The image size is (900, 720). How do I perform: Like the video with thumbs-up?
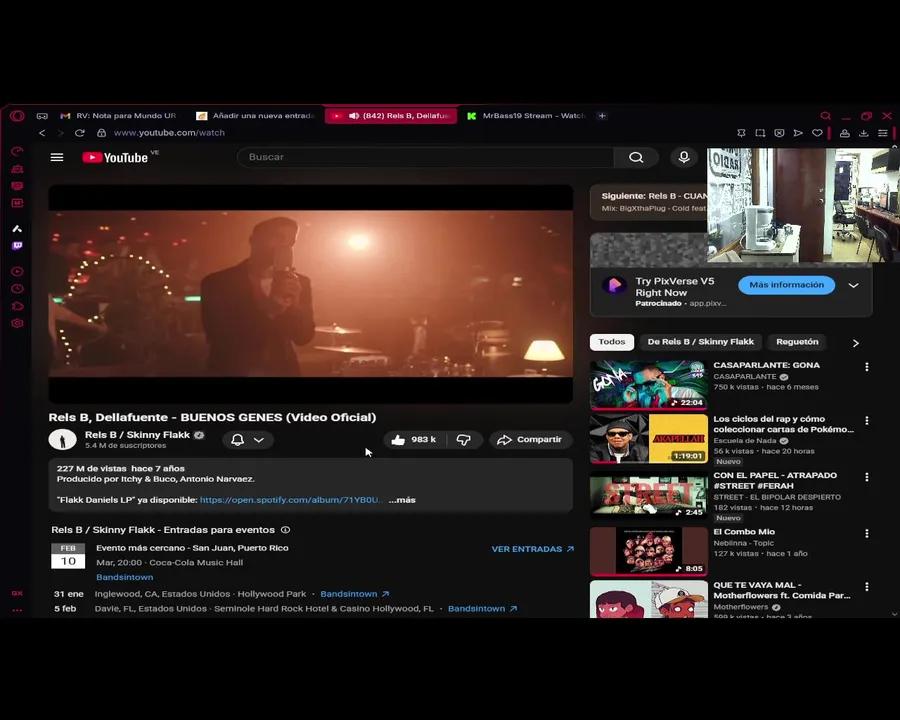click(414, 440)
